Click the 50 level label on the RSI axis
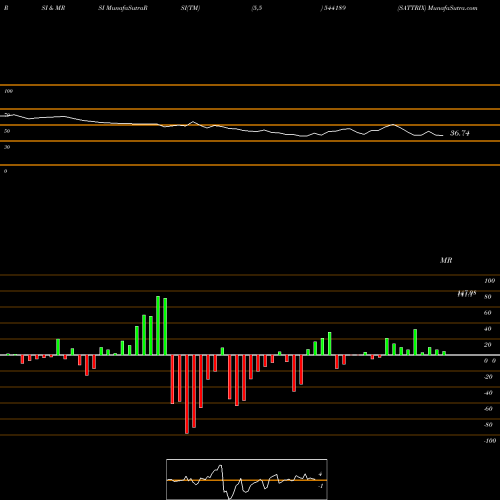The height and width of the screenshot is (500, 500). (7, 131)
